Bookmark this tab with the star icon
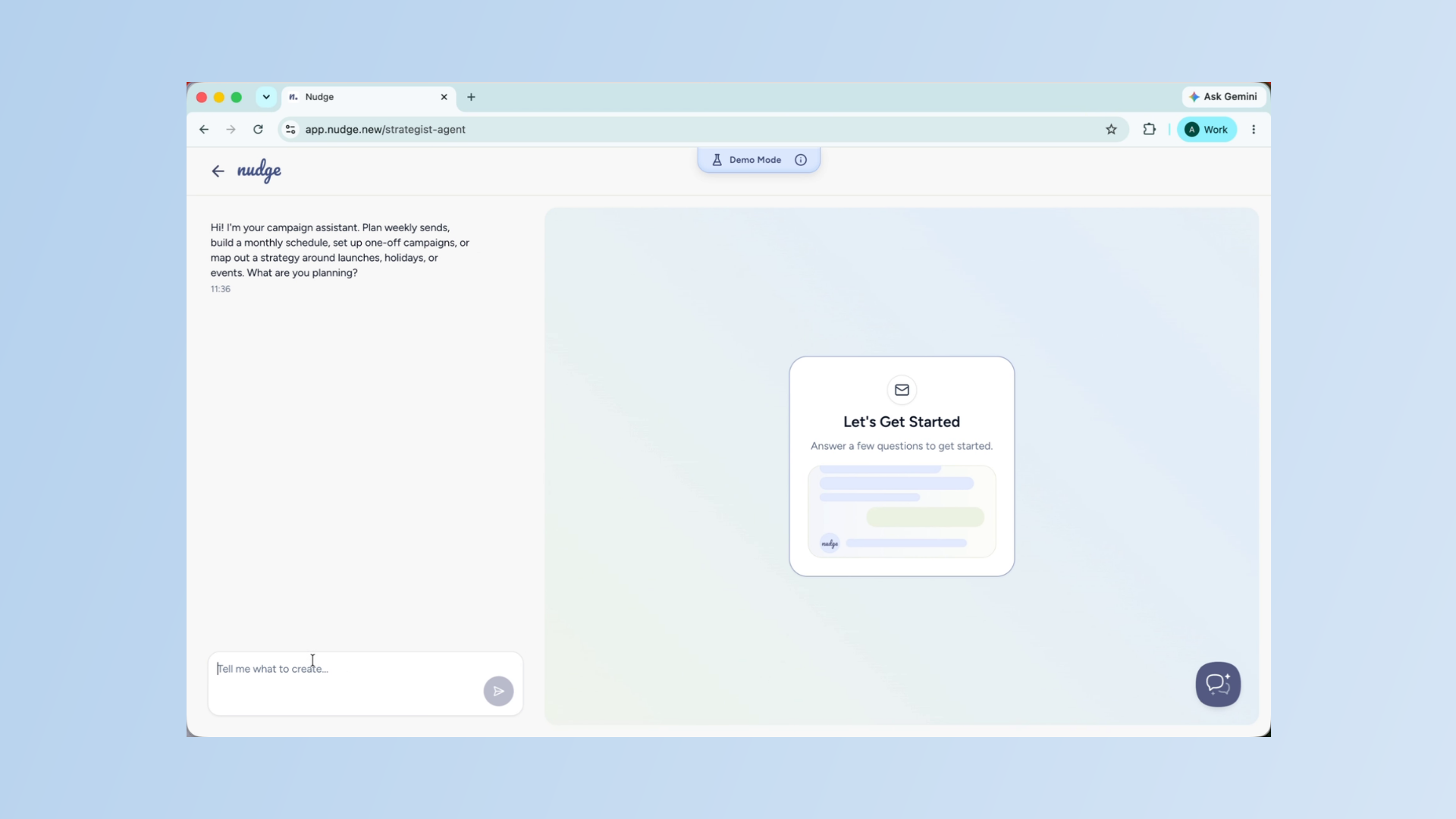Image resolution: width=1456 pixels, height=819 pixels. [1111, 130]
